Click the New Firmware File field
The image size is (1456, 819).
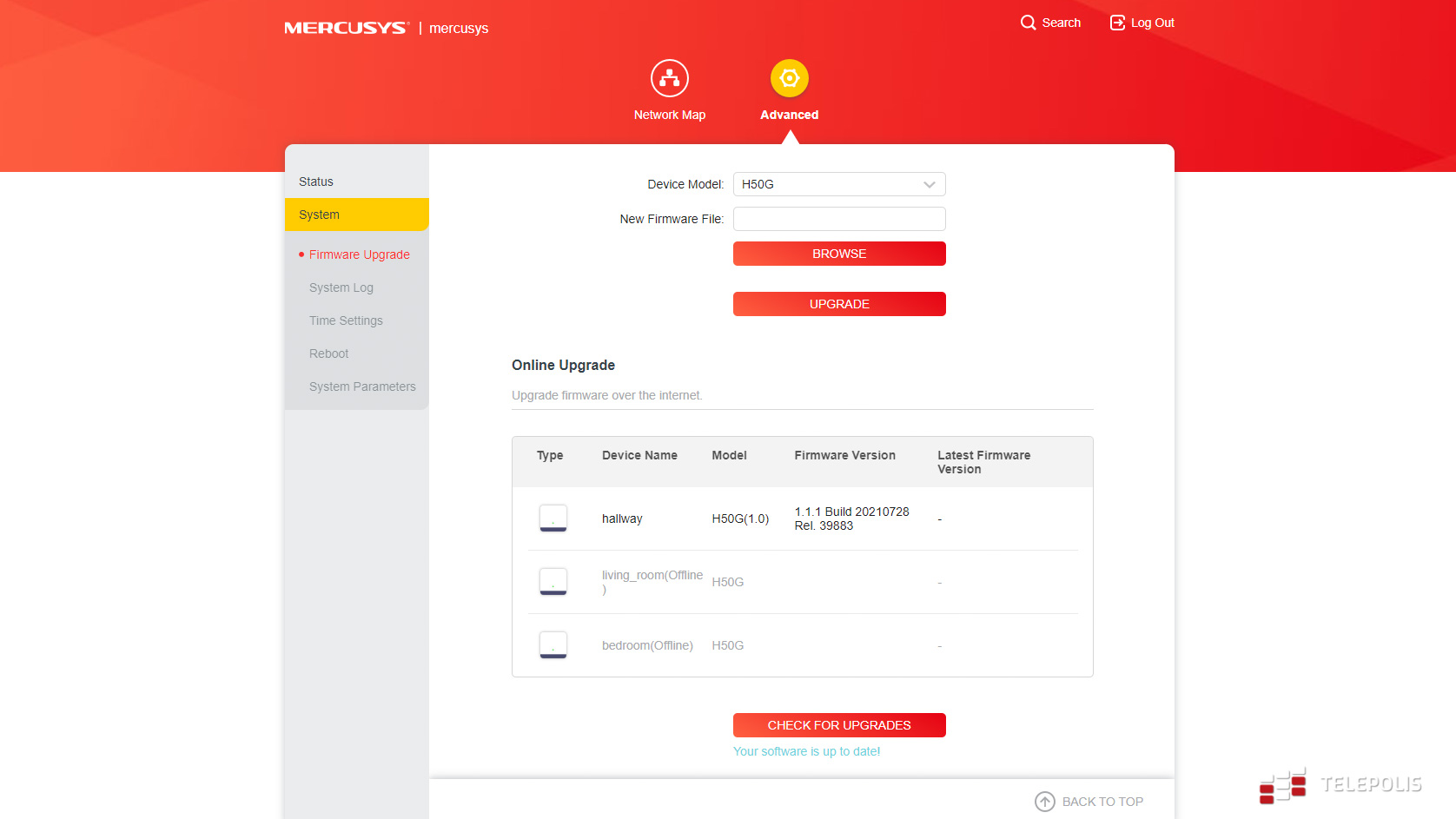tap(838, 219)
